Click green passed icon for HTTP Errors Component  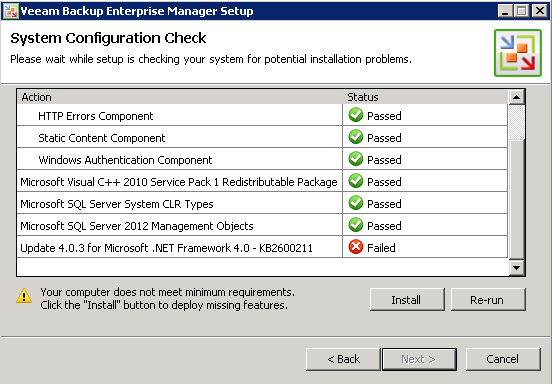[356, 115]
